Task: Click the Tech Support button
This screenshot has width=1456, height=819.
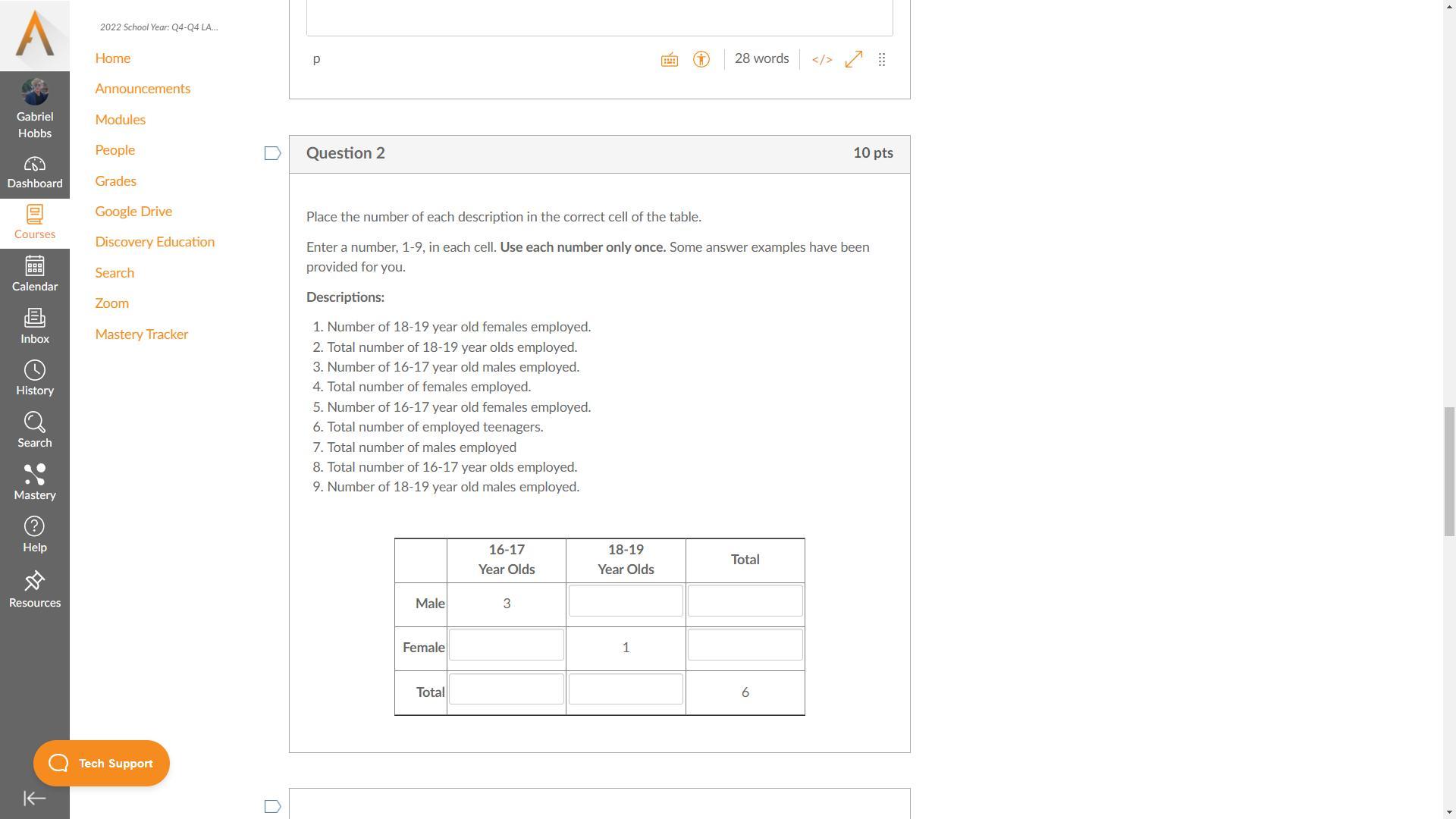Action: (102, 764)
